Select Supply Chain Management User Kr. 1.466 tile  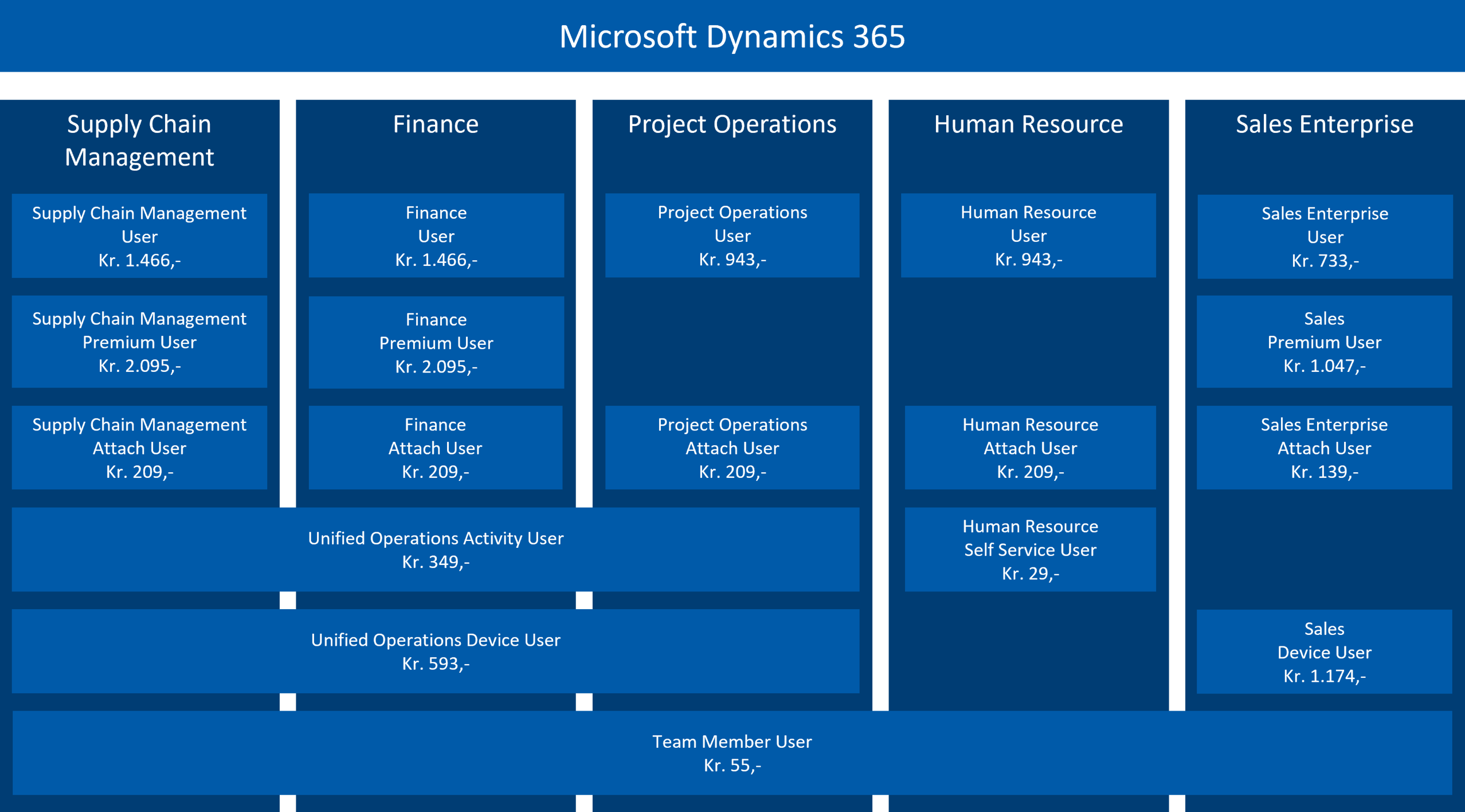[139, 236]
